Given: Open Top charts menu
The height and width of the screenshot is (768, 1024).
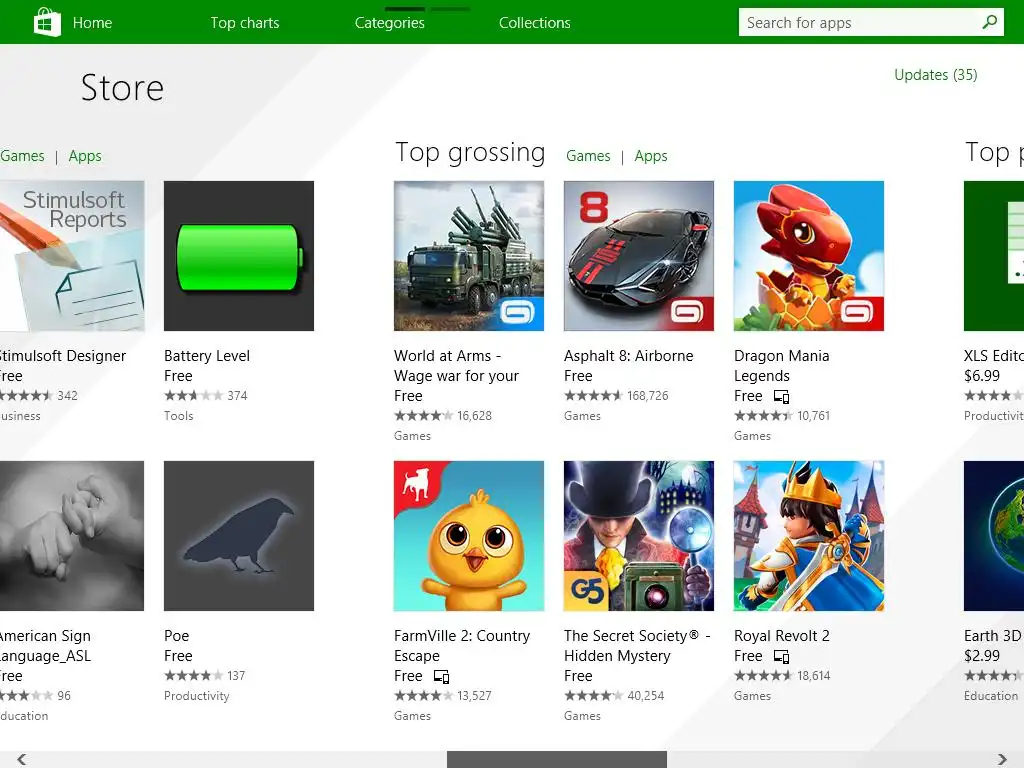Looking at the screenshot, I should pyautogui.click(x=245, y=23).
